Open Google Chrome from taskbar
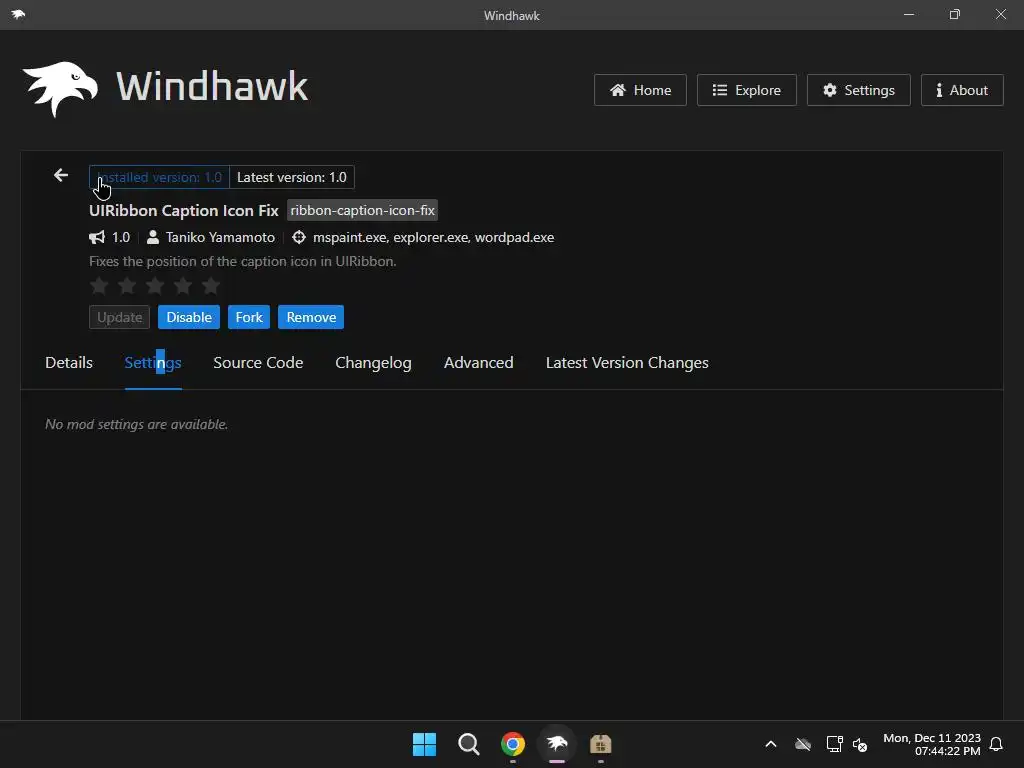 click(513, 744)
